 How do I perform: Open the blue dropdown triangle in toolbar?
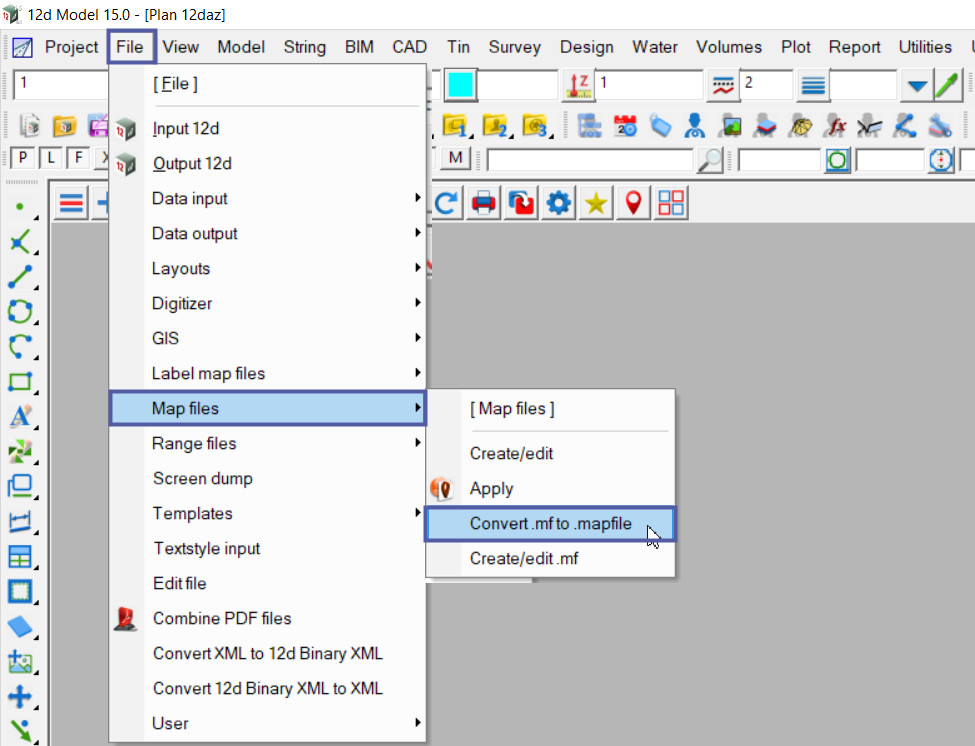click(x=917, y=85)
